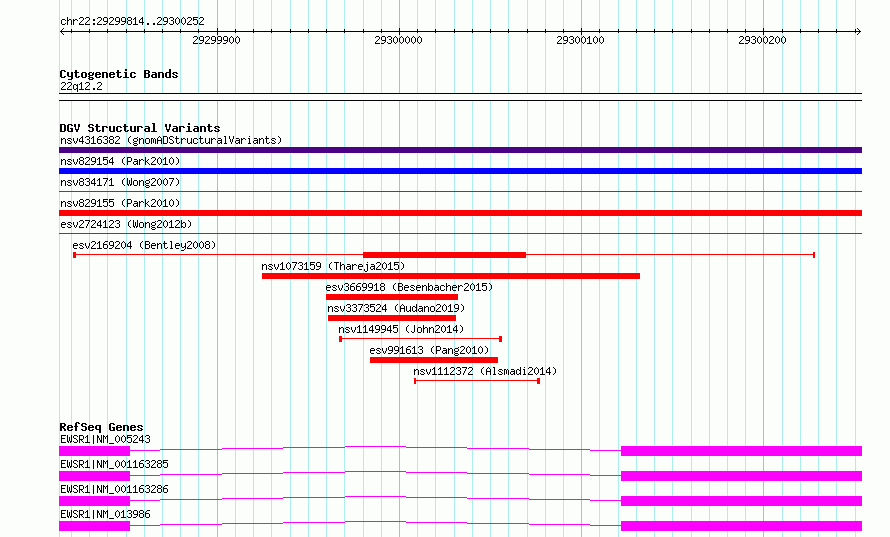The image size is (890, 537).
Task: Open the EWSR1|NM_001163285 transcript label
Action: click(114, 464)
